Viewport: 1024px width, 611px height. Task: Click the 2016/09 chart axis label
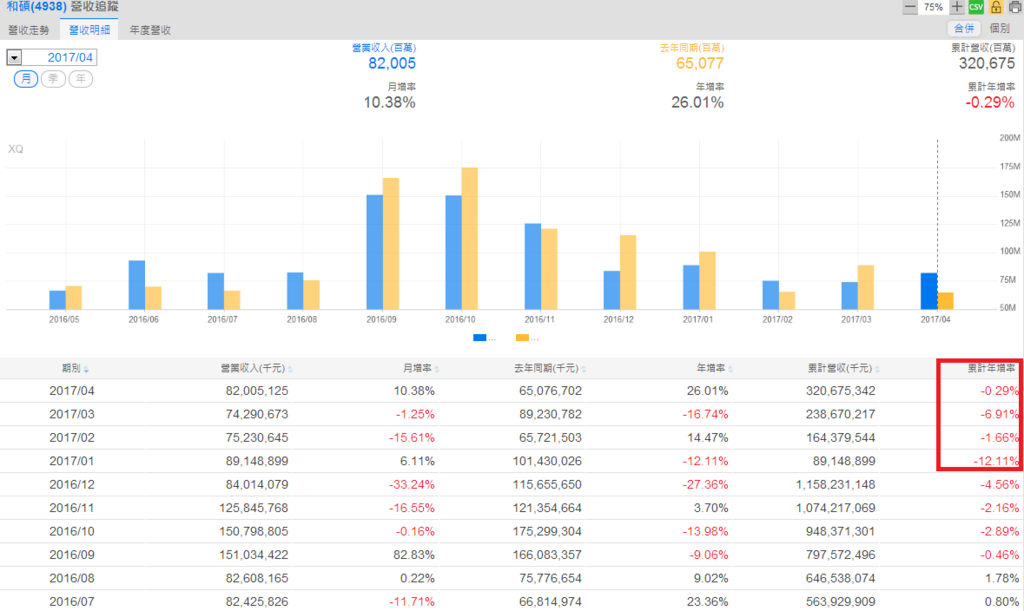point(381,320)
